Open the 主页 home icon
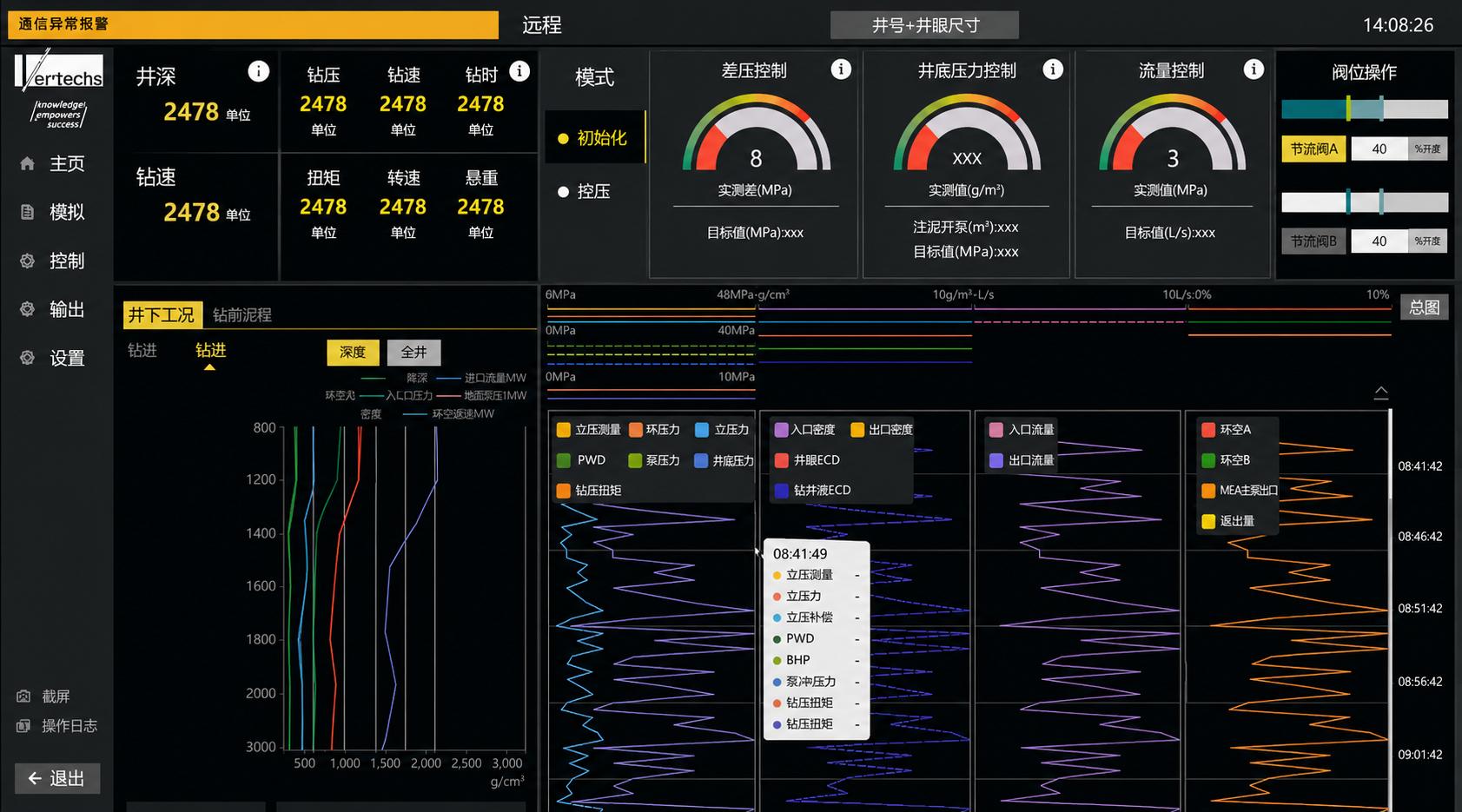Image resolution: width=1462 pixels, height=812 pixels. (27, 163)
